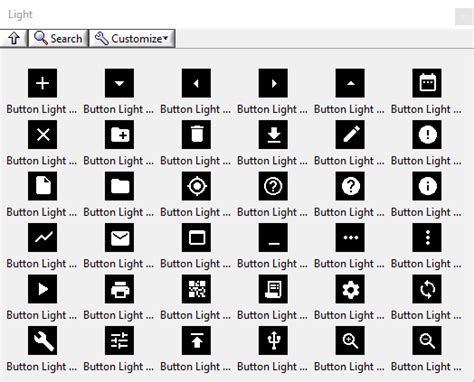Select the sliders tune button icon
This screenshot has height=382, width=474.
click(x=119, y=340)
